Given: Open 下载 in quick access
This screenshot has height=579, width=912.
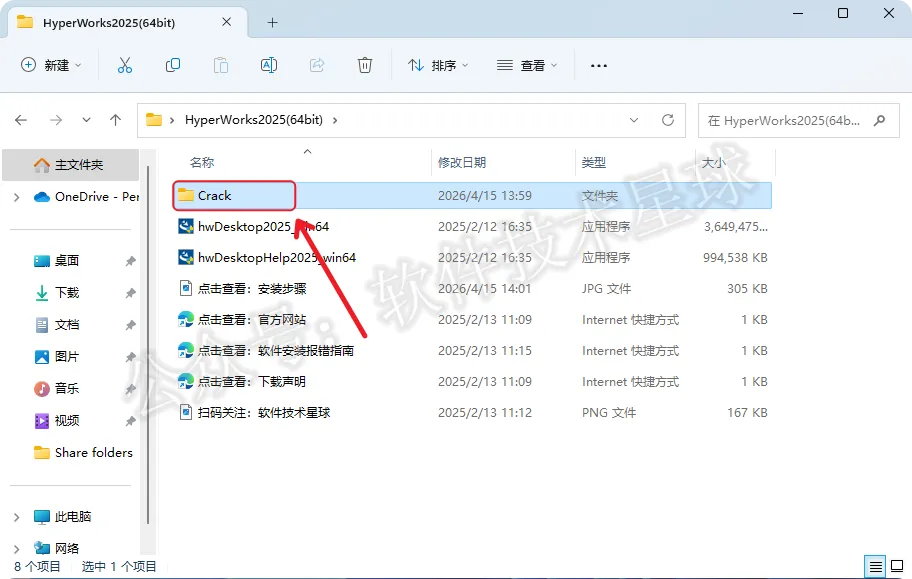Looking at the screenshot, I should coord(66,293).
